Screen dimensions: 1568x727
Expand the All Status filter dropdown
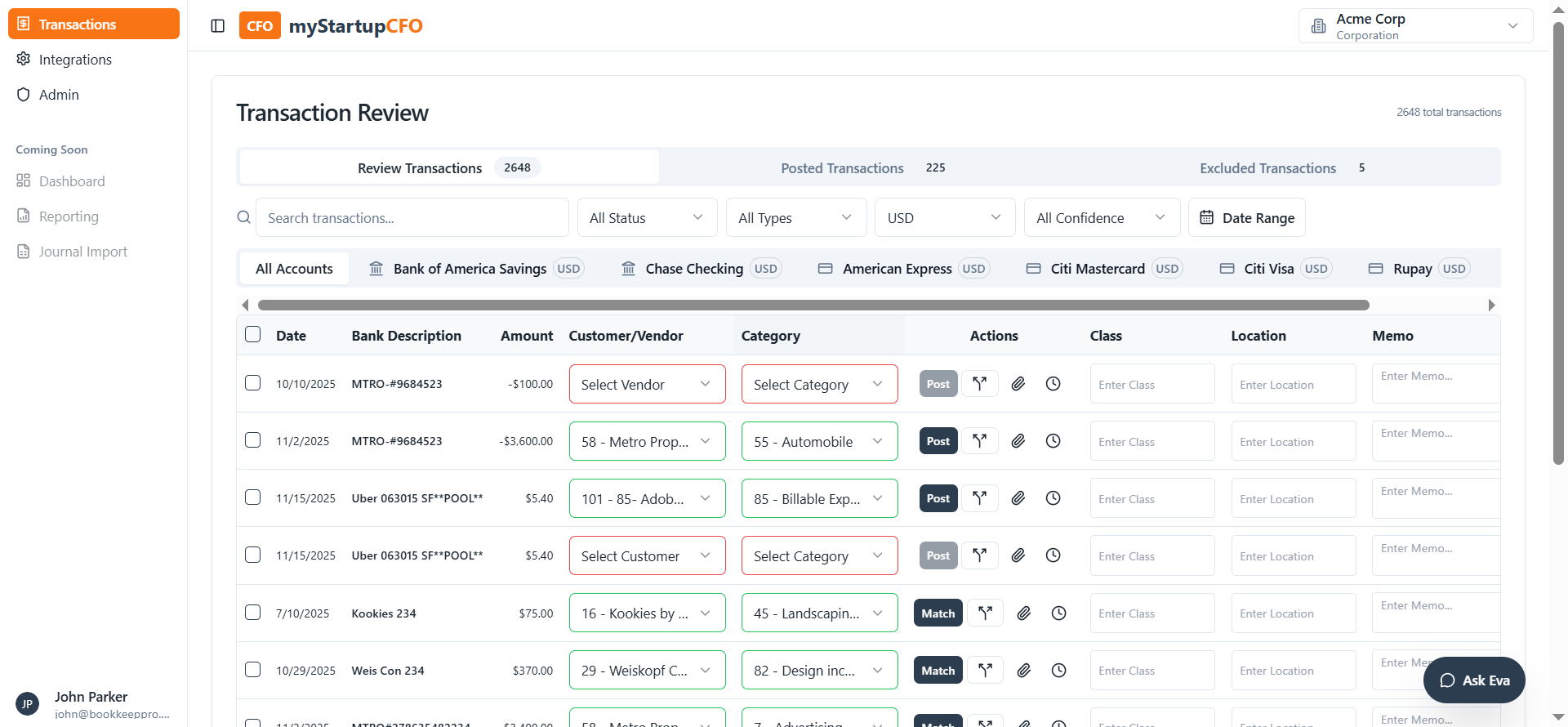point(646,218)
